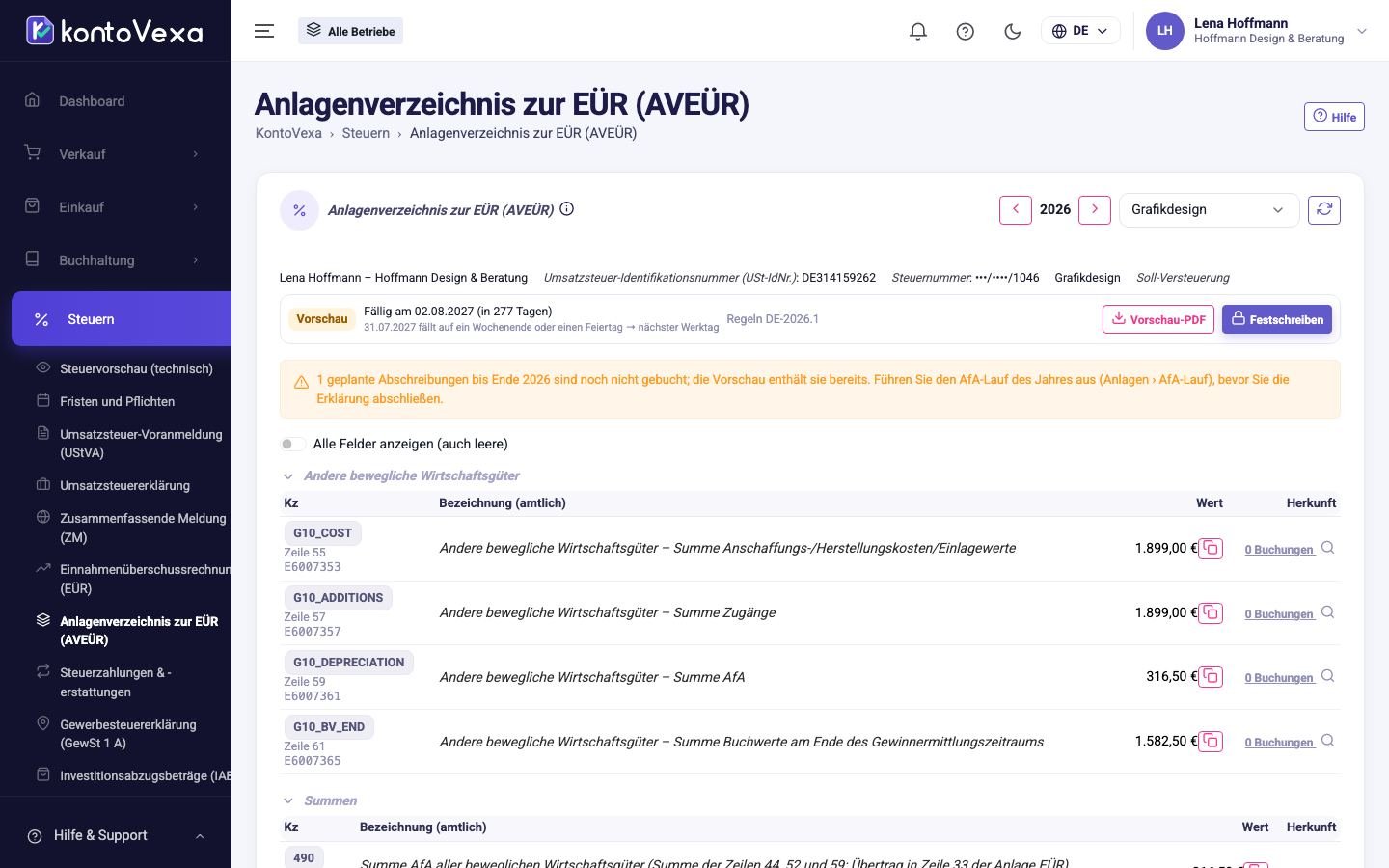This screenshot has width=1389, height=868.
Task: Click the LH user avatar
Action: [x=1164, y=31]
